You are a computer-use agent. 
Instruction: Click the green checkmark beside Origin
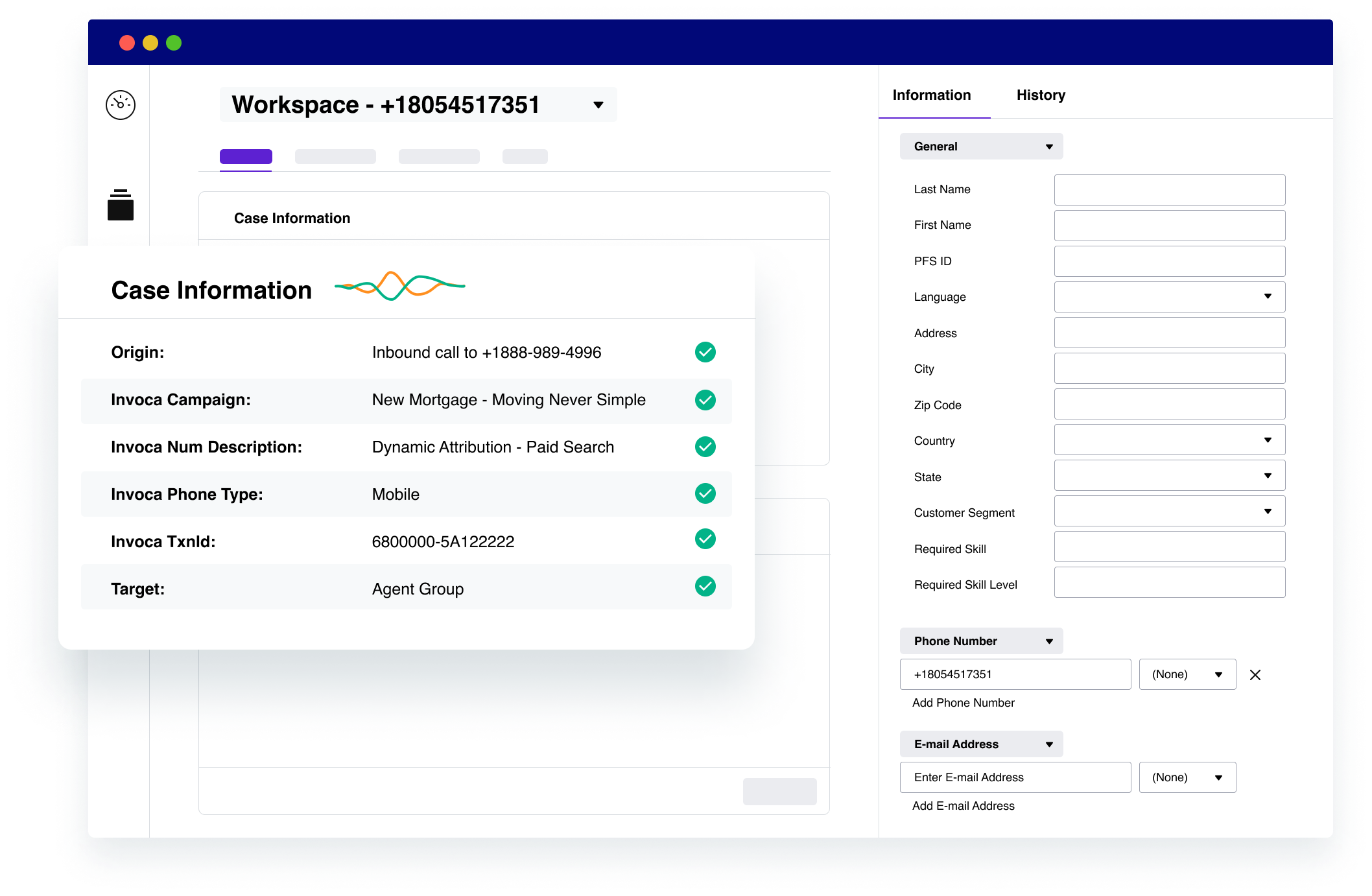click(x=705, y=352)
